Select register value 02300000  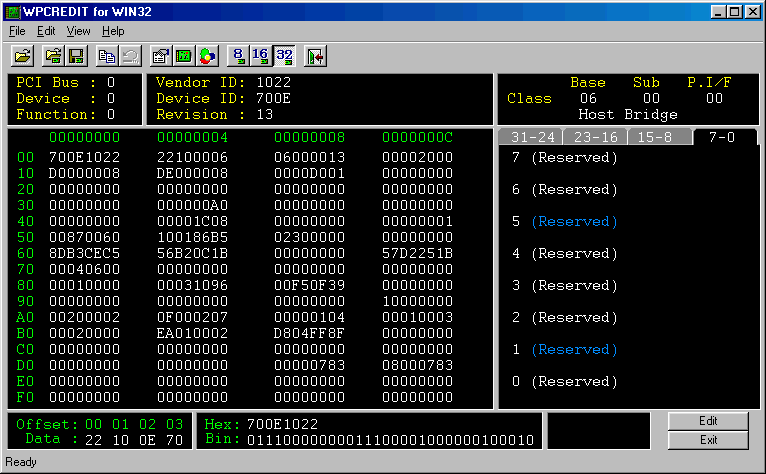(309, 237)
